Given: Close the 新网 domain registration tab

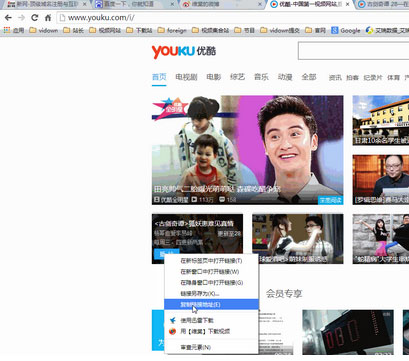Looking at the screenshot, I should [x=84, y=4].
